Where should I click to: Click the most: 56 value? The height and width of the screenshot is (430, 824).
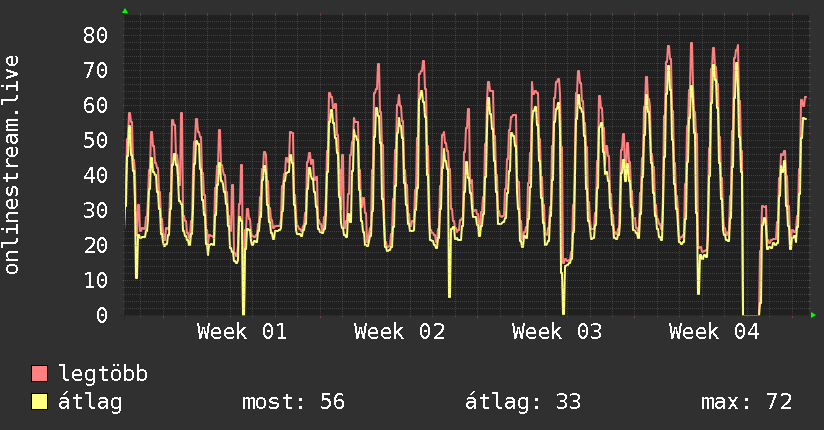[293, 402]
